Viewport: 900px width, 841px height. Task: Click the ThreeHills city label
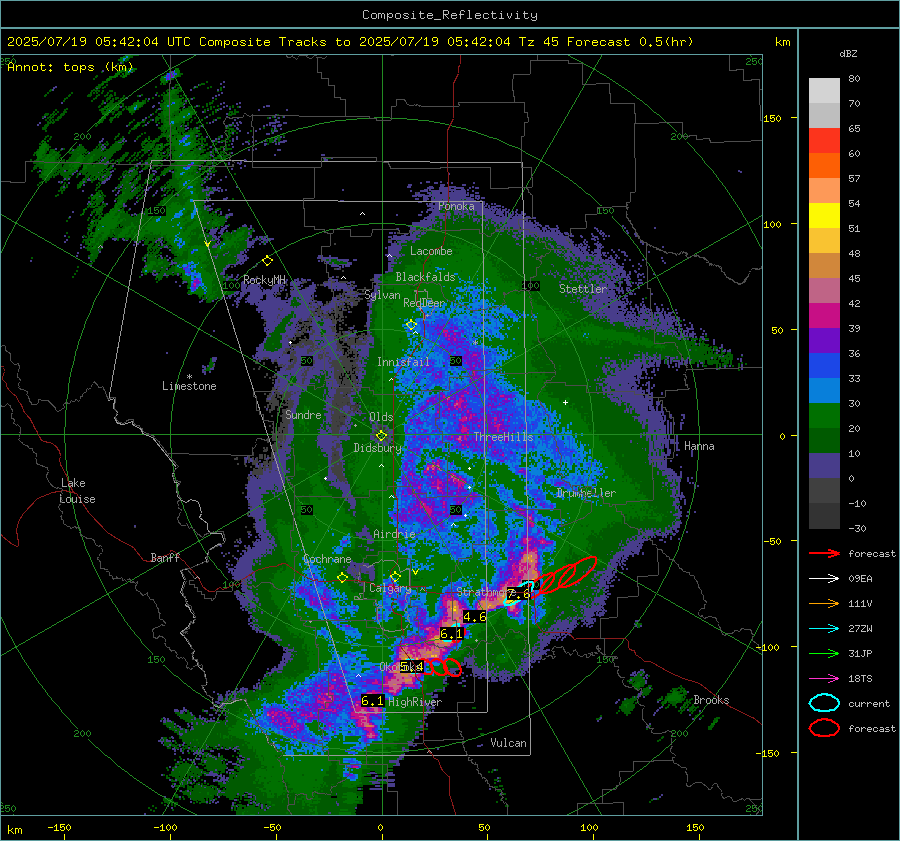[x=503, y=437]
